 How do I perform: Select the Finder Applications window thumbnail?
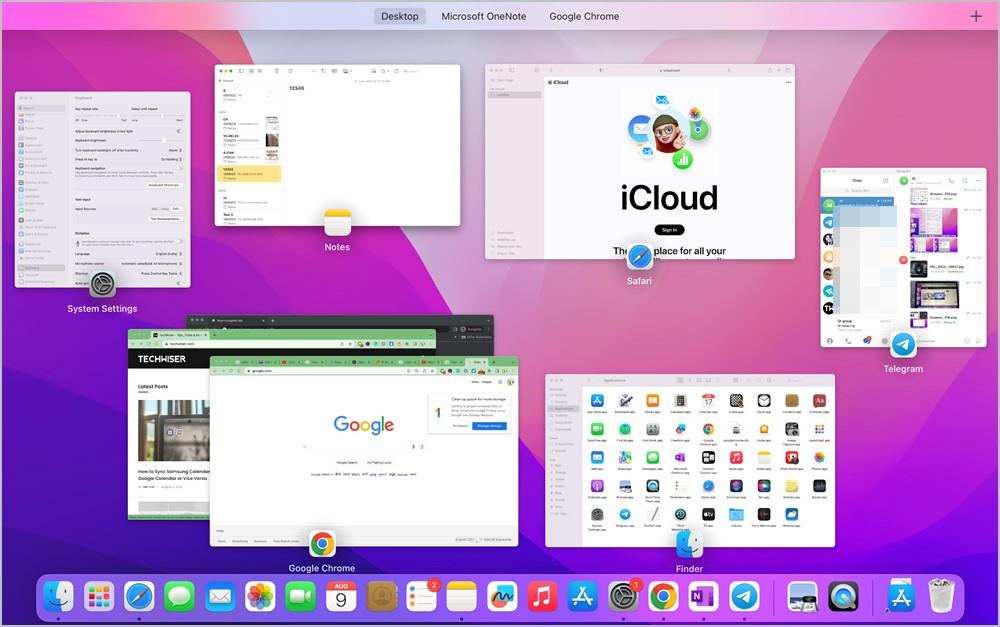click(690, 461)
